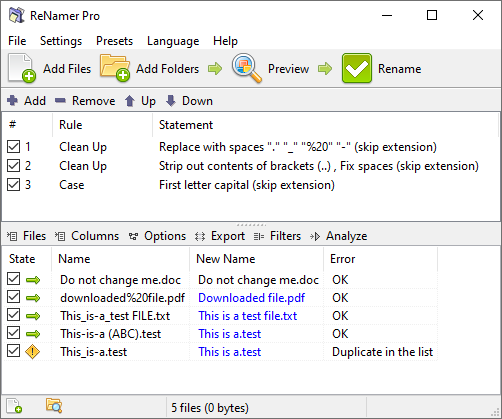Click the Files menu list icon

12,236
